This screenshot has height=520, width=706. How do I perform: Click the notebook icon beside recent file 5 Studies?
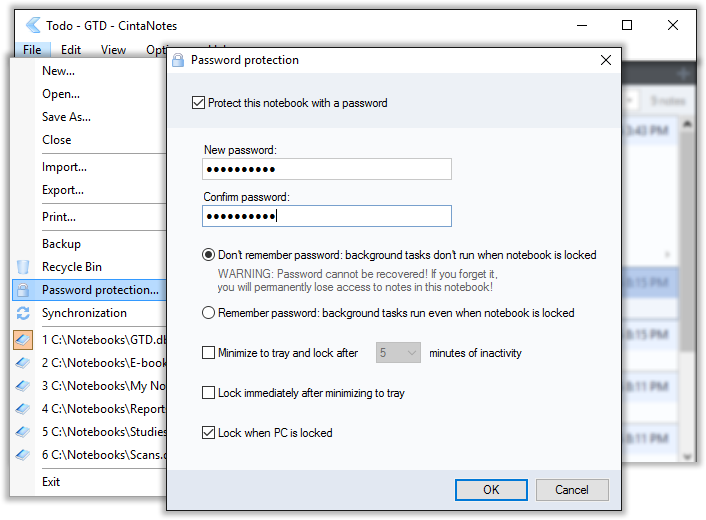(23, 432)
